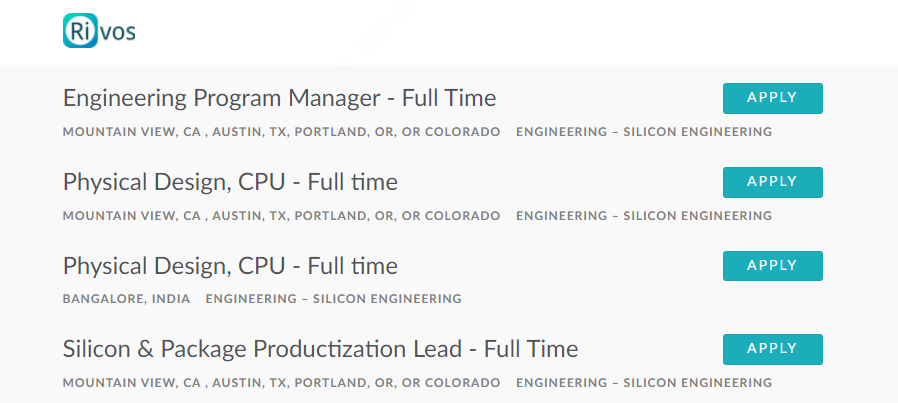The height and width of the screenshot is (403, 898).
Task: Click the empty white header bar beside the Rivos logo
Action: [515, 32]
